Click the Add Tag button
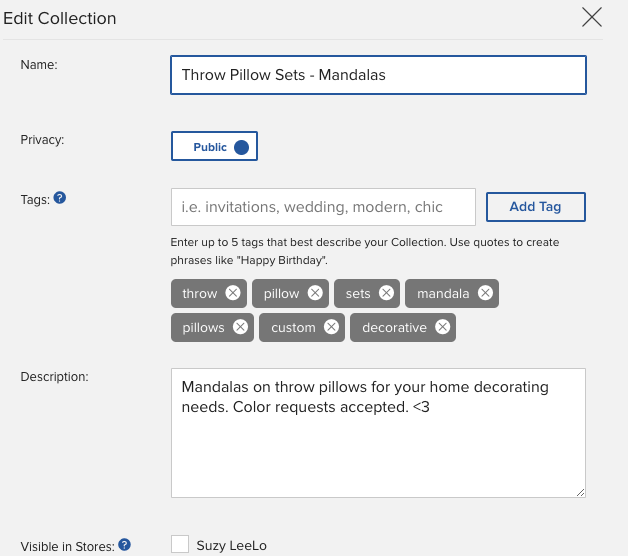 coord(535,207)
